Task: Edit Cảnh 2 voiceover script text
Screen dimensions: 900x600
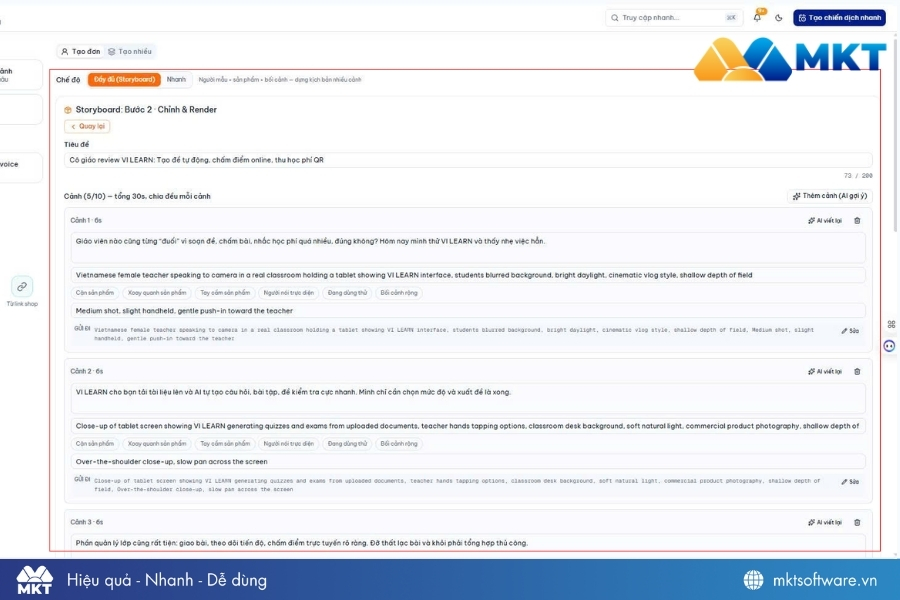Action: pos(468,398)
